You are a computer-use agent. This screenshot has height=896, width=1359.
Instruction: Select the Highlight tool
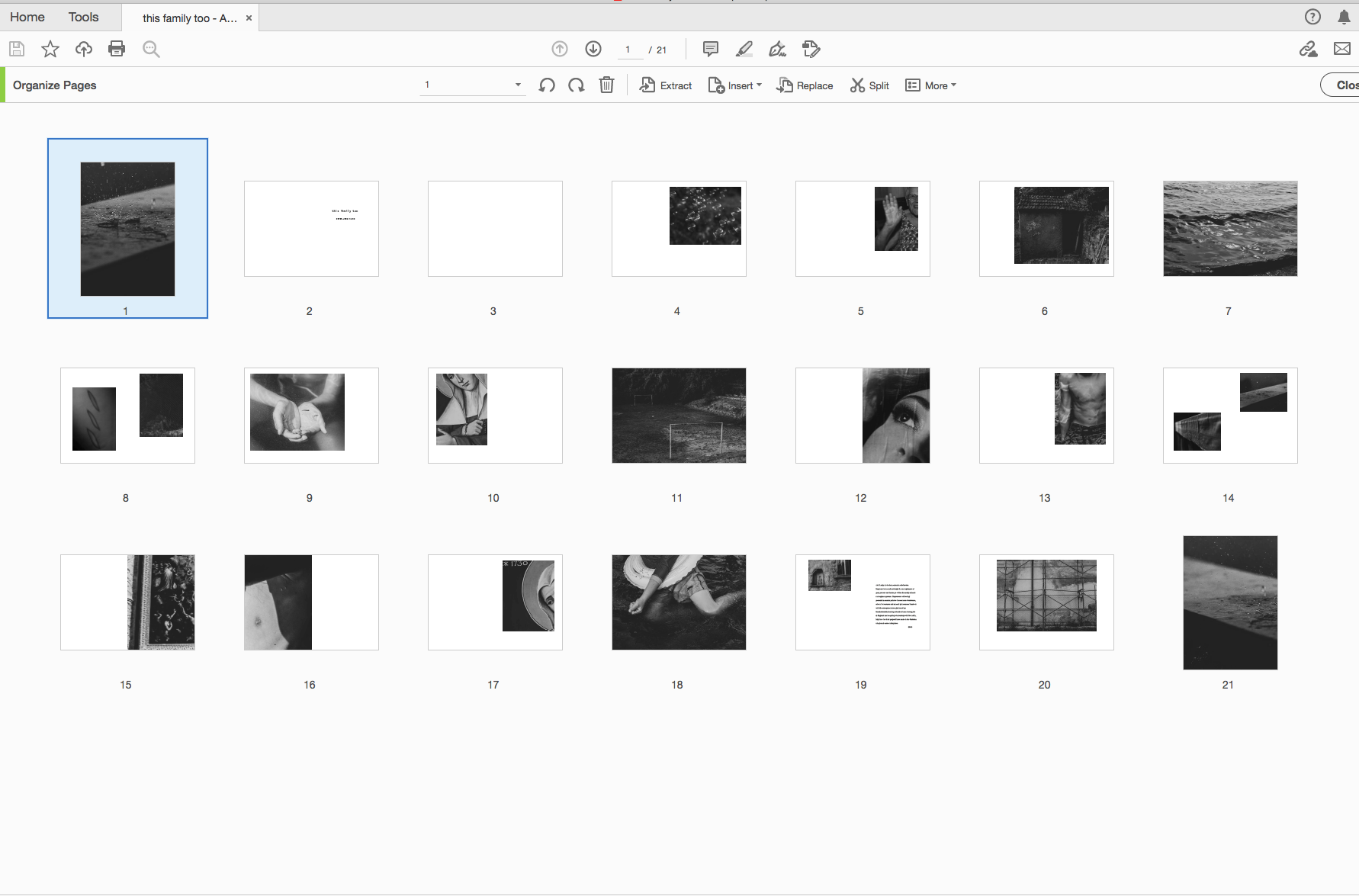point(744,49)
